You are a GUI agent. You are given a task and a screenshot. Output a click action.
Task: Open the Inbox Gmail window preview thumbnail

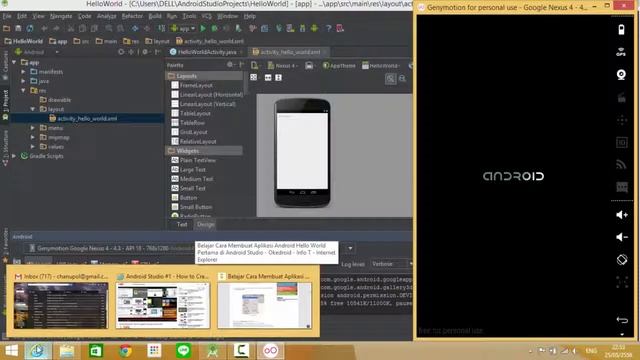point(61,306)
